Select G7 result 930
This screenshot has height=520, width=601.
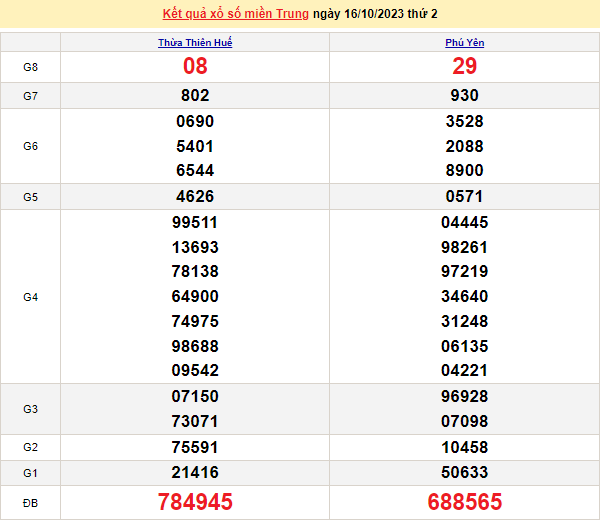pyautogui.click(x=465, y=95)
